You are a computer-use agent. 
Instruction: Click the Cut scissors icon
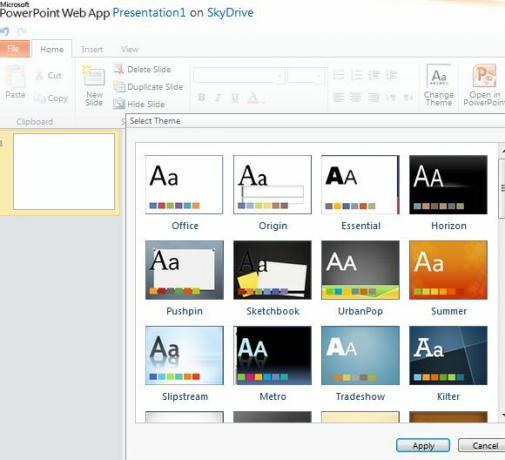pyautogui.click(x=39, y=76)
